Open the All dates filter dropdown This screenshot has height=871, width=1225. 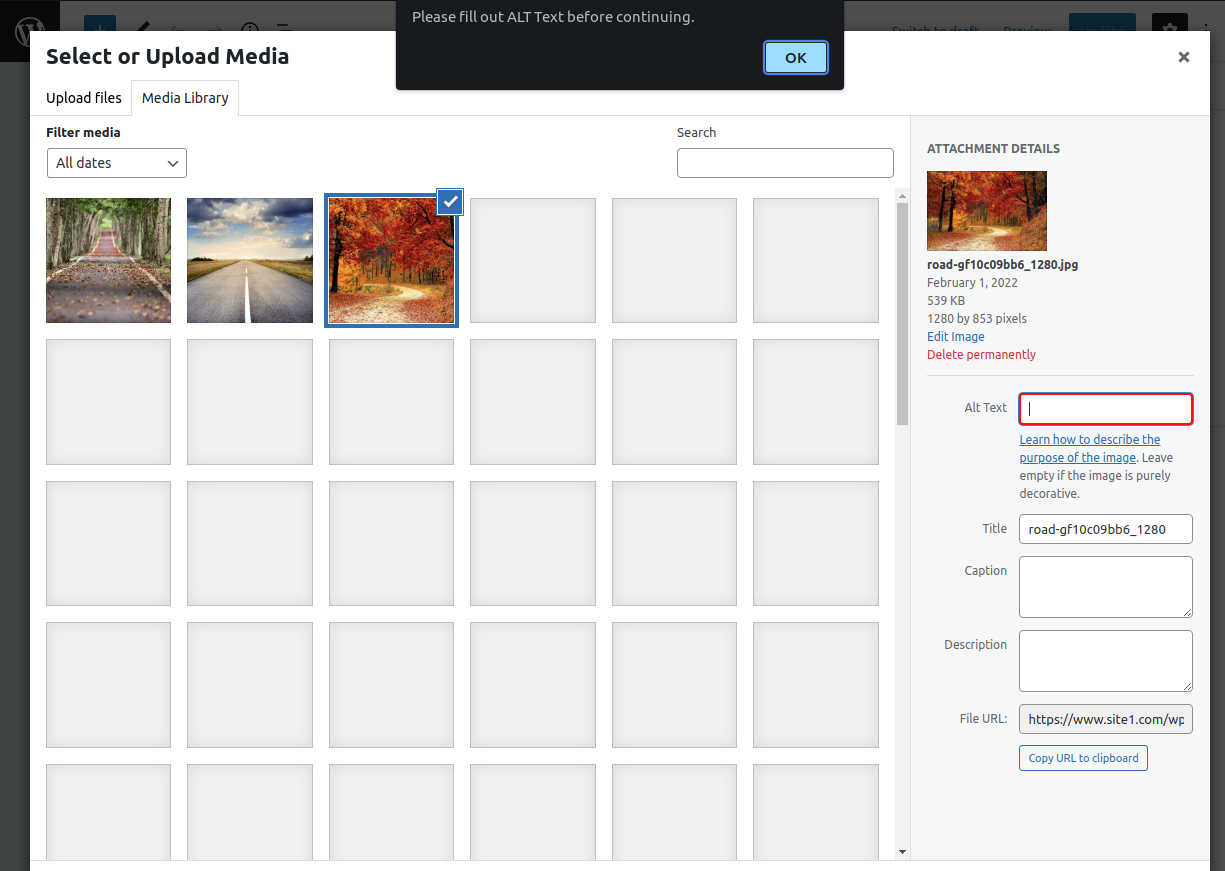pyautogui.click(x=117, y=163)
